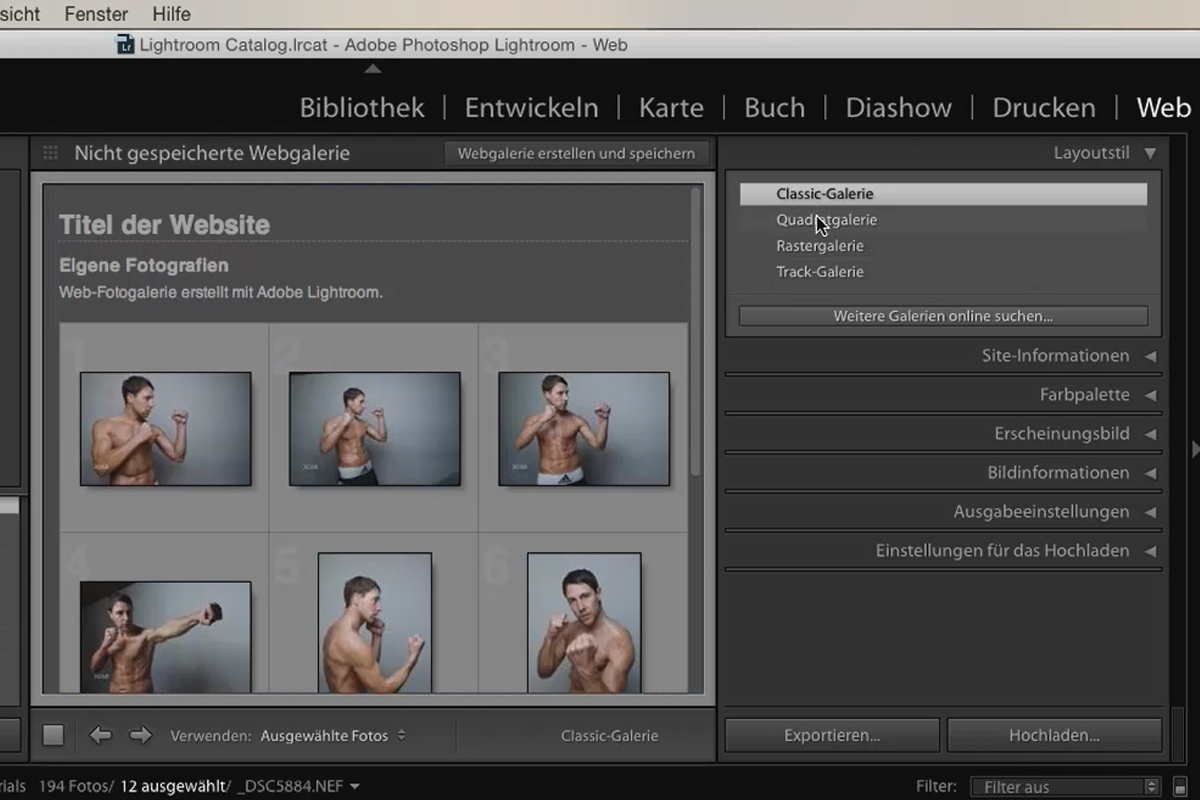Open the Diashow module
The width and height of the screenshot is (1200, 800).
coord(899,108)
